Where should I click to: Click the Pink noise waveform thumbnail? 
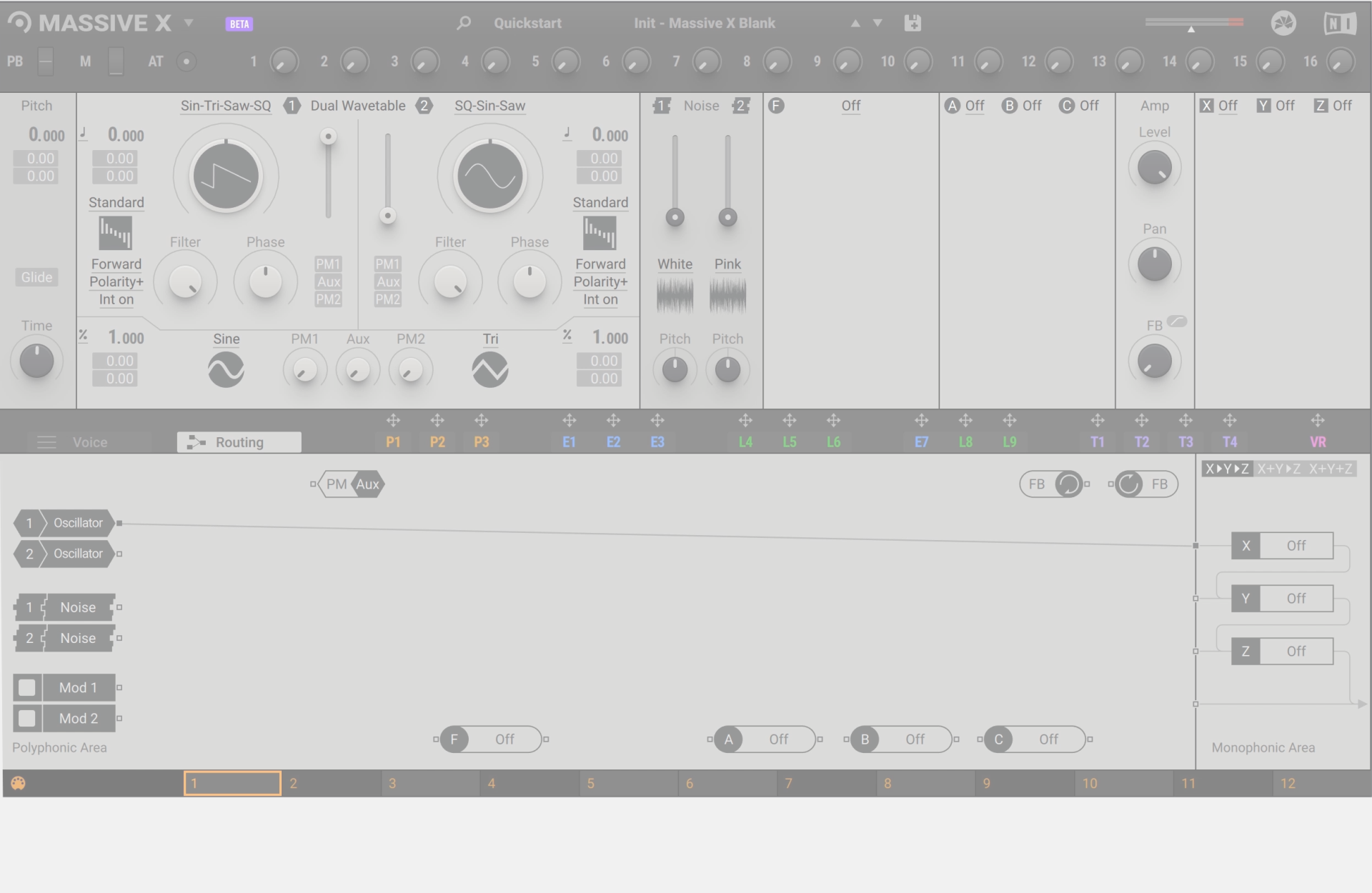[727, 295]
